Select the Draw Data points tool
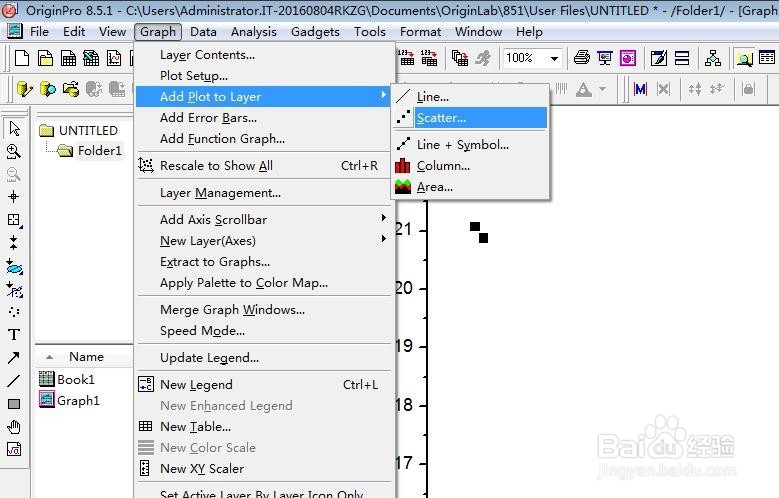Image resolution: width=779 pixels, height=498 pixels. 14,312
